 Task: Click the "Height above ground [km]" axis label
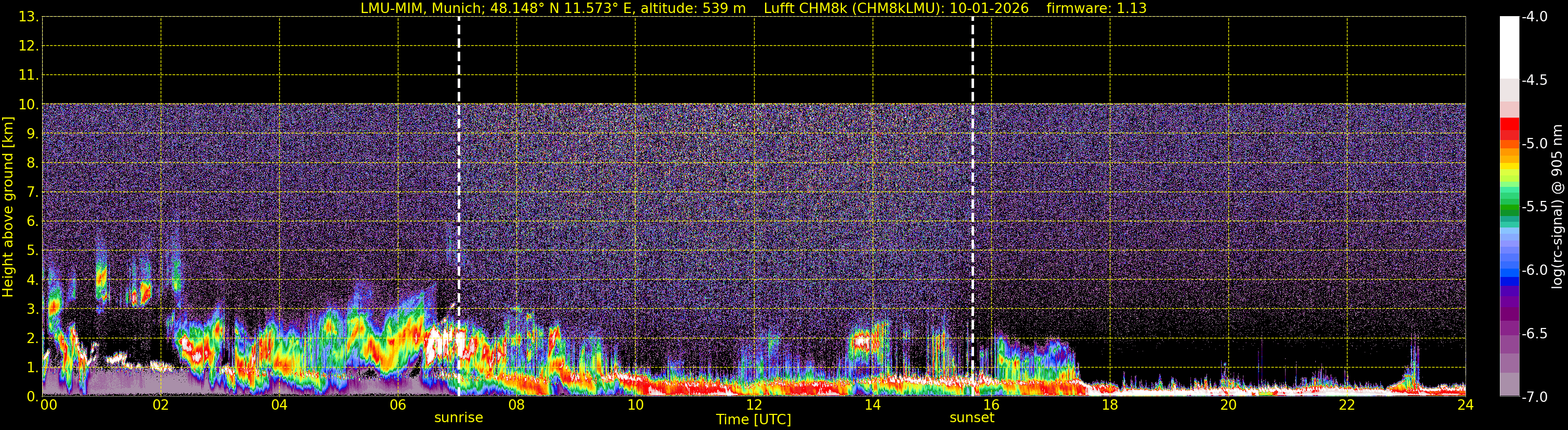pyautogui.click(x=8, y=207)
